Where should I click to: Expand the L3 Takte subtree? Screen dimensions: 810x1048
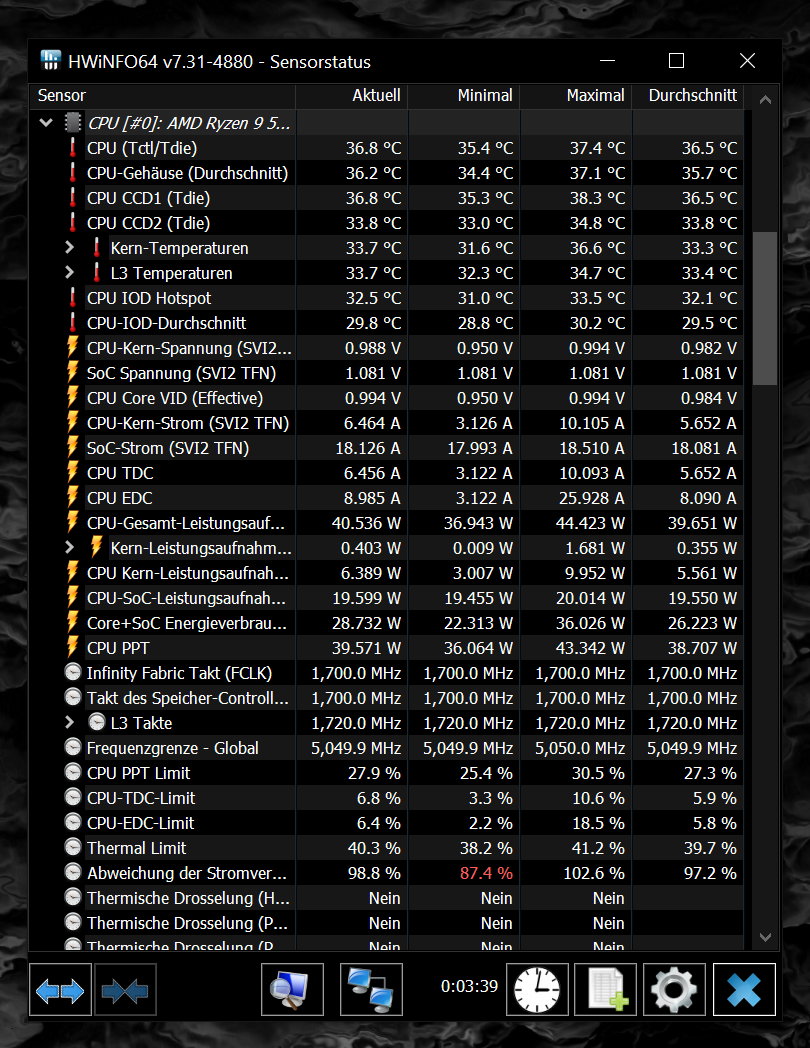click(x=70, y=723)
